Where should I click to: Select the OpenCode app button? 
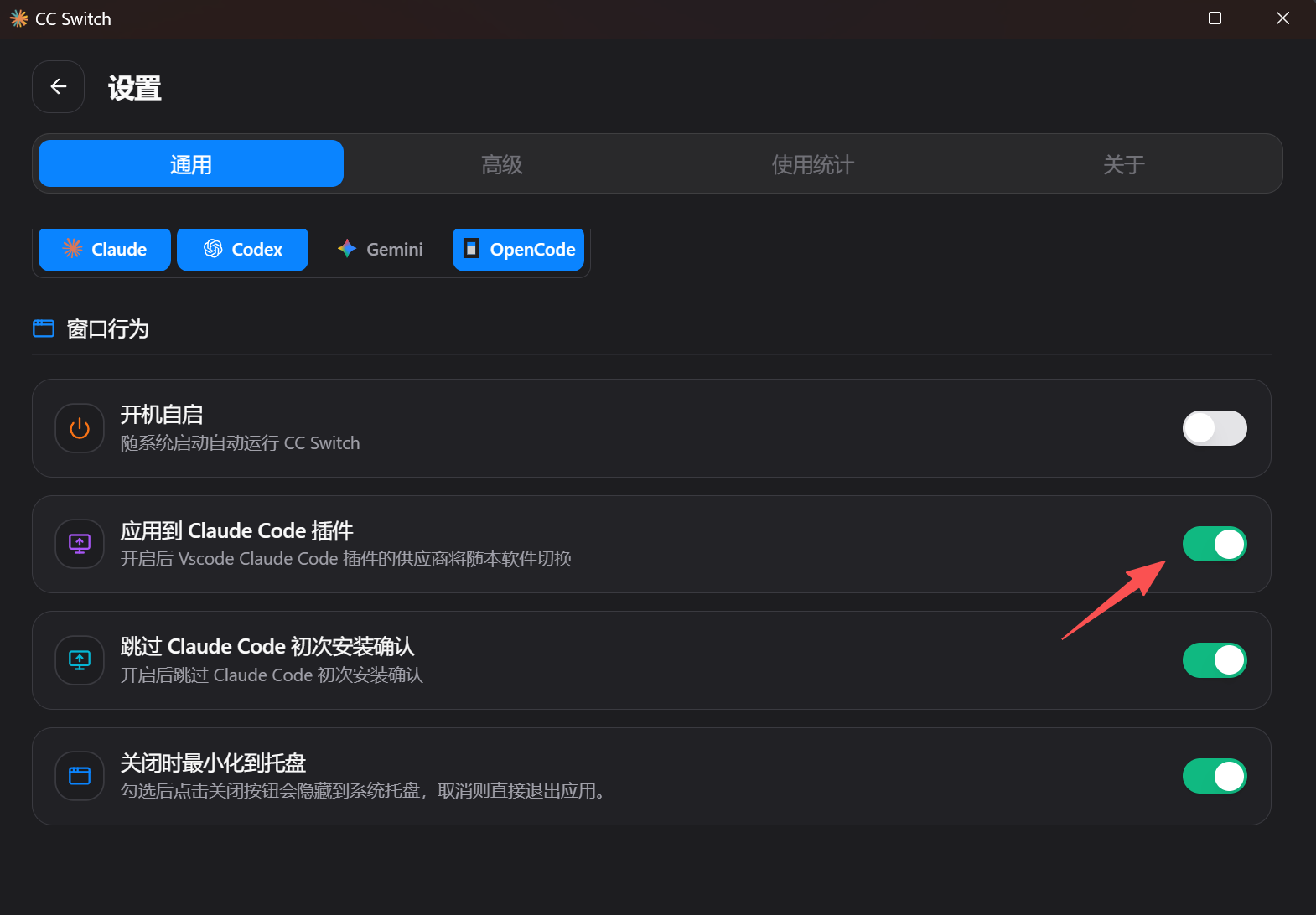click(519, 249)
